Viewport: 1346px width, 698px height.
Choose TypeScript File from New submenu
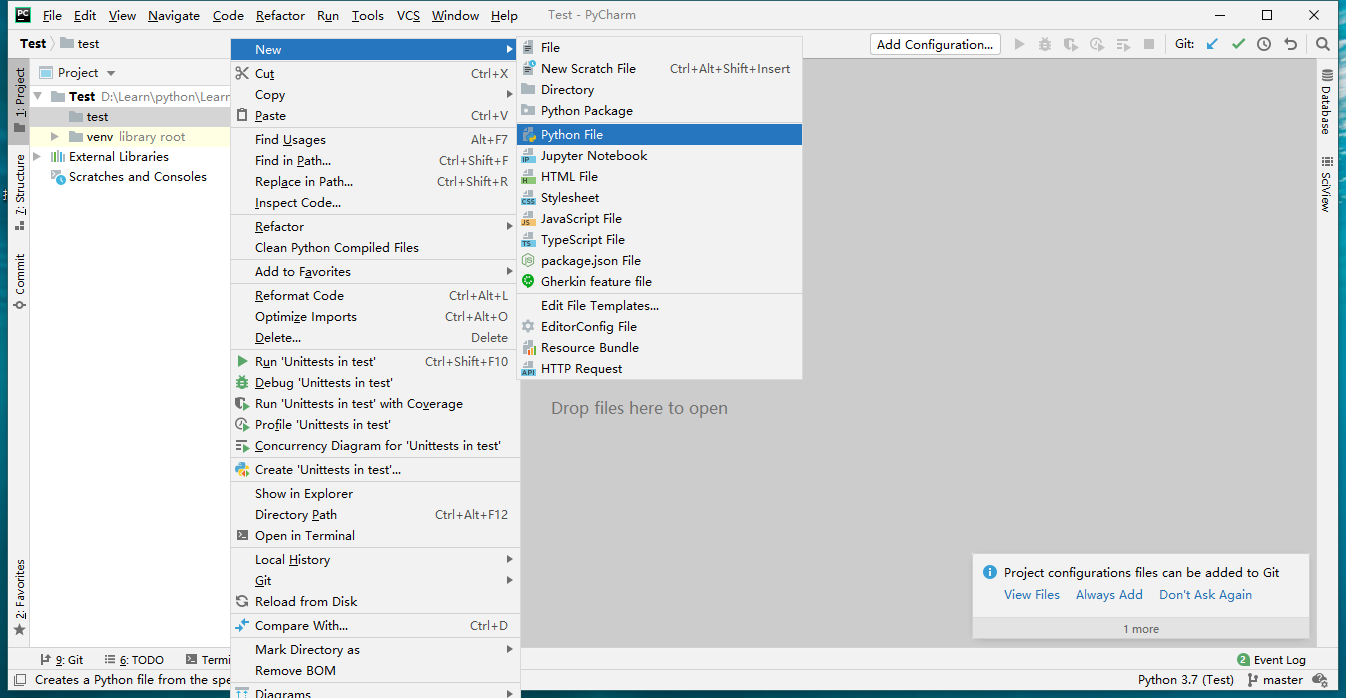tap(659, 240)
